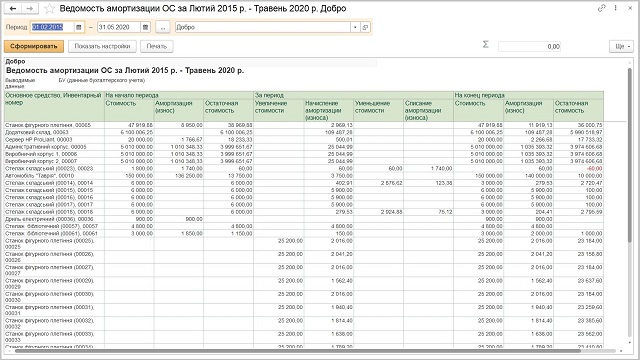640x360 pixels.
Task: Open calendar picker for end date 31.05.2020
Action: click(145, 27)
